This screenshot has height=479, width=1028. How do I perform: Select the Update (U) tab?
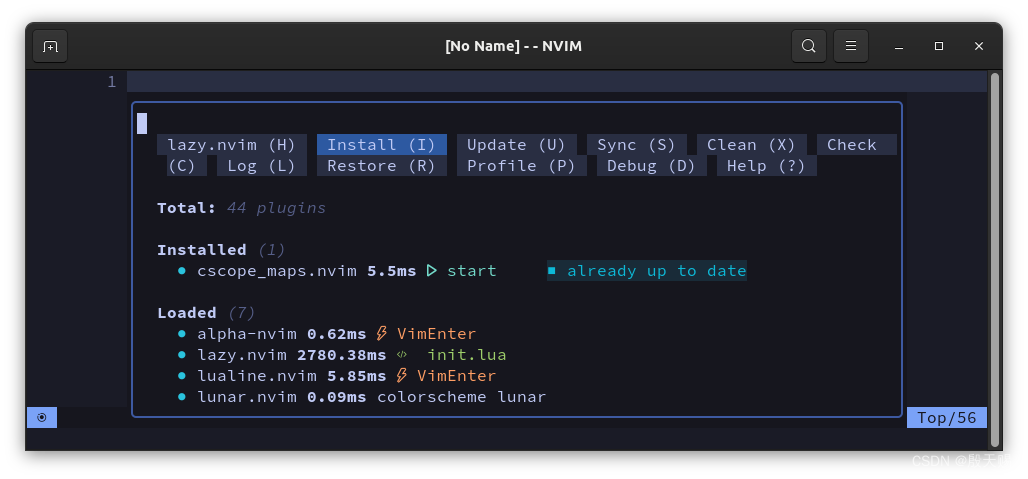click(x=517, y=145)
